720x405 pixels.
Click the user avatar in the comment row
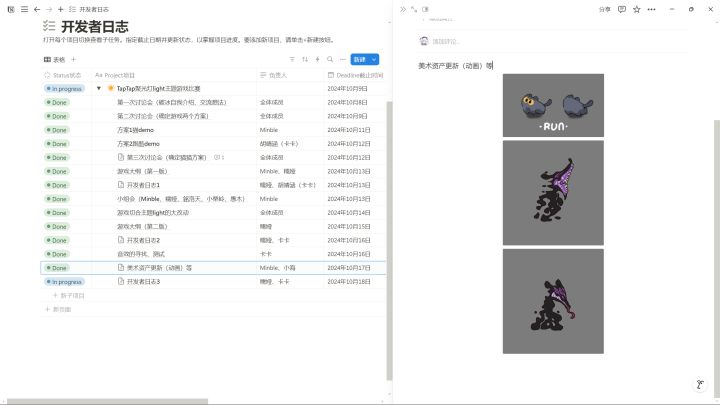tap(424, 41)
